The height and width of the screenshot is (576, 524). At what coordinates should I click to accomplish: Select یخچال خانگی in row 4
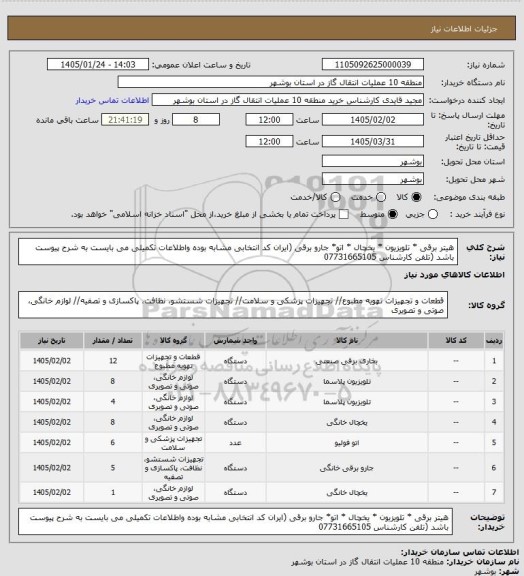coord(347,422)
